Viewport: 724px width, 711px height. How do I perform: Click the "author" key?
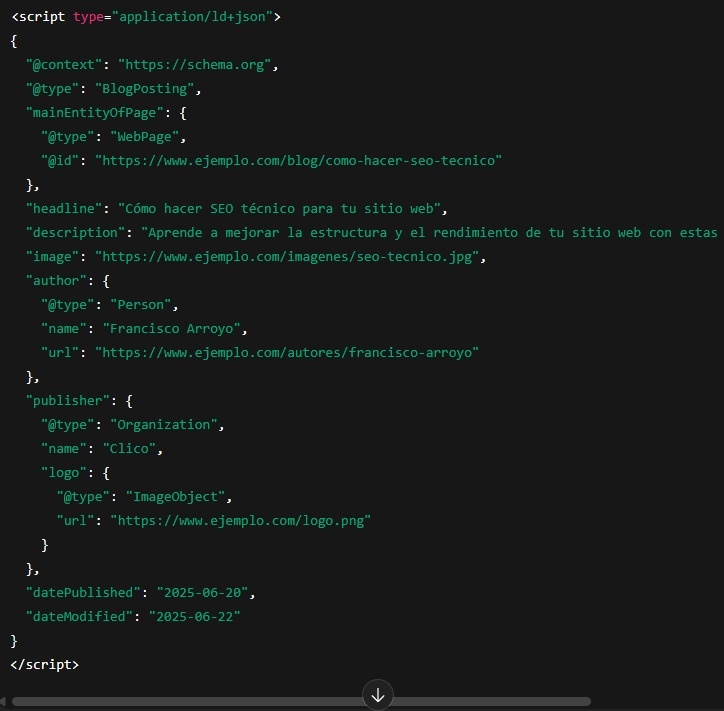(56, 281)
